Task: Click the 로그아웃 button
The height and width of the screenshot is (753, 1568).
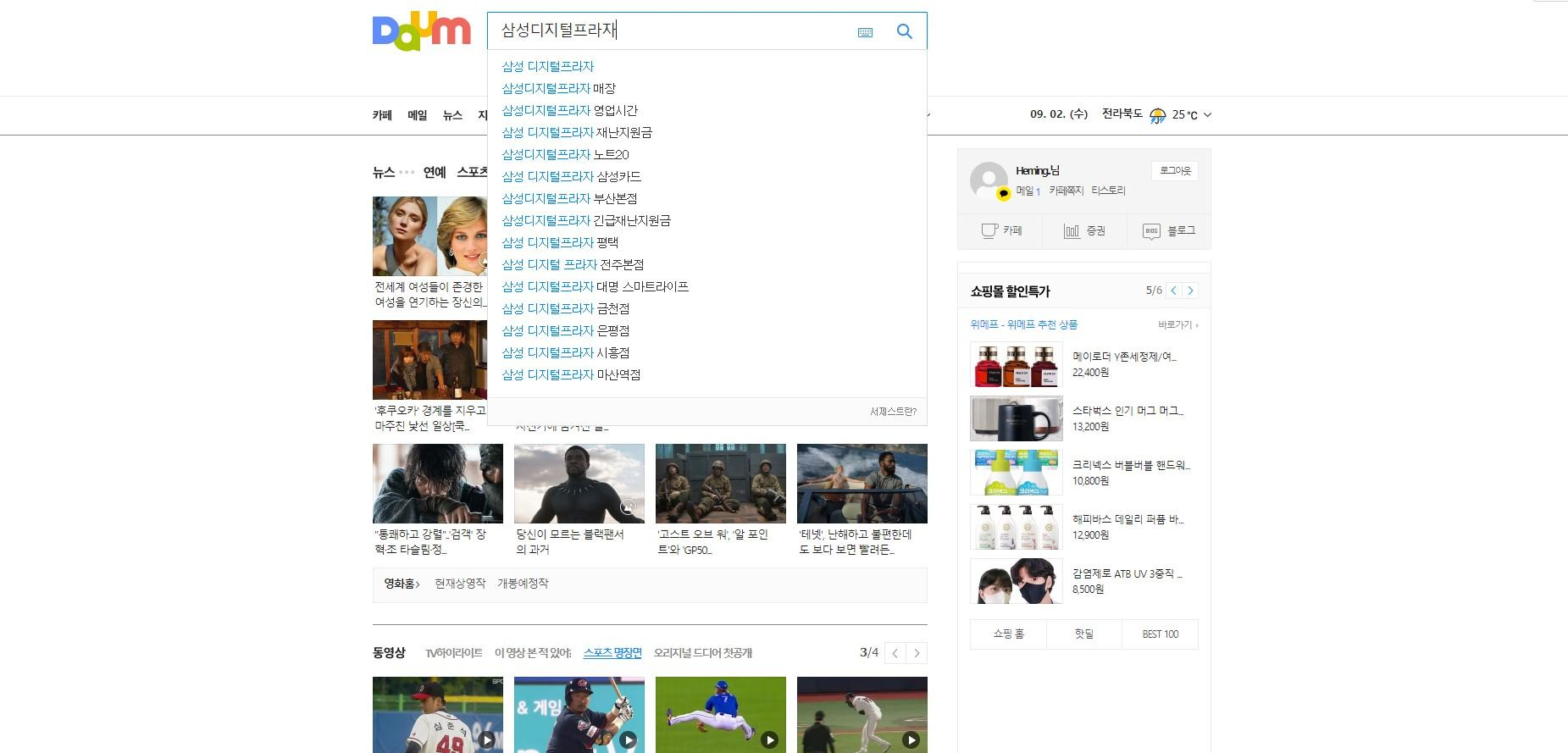Action: (x=1175, y=171)
